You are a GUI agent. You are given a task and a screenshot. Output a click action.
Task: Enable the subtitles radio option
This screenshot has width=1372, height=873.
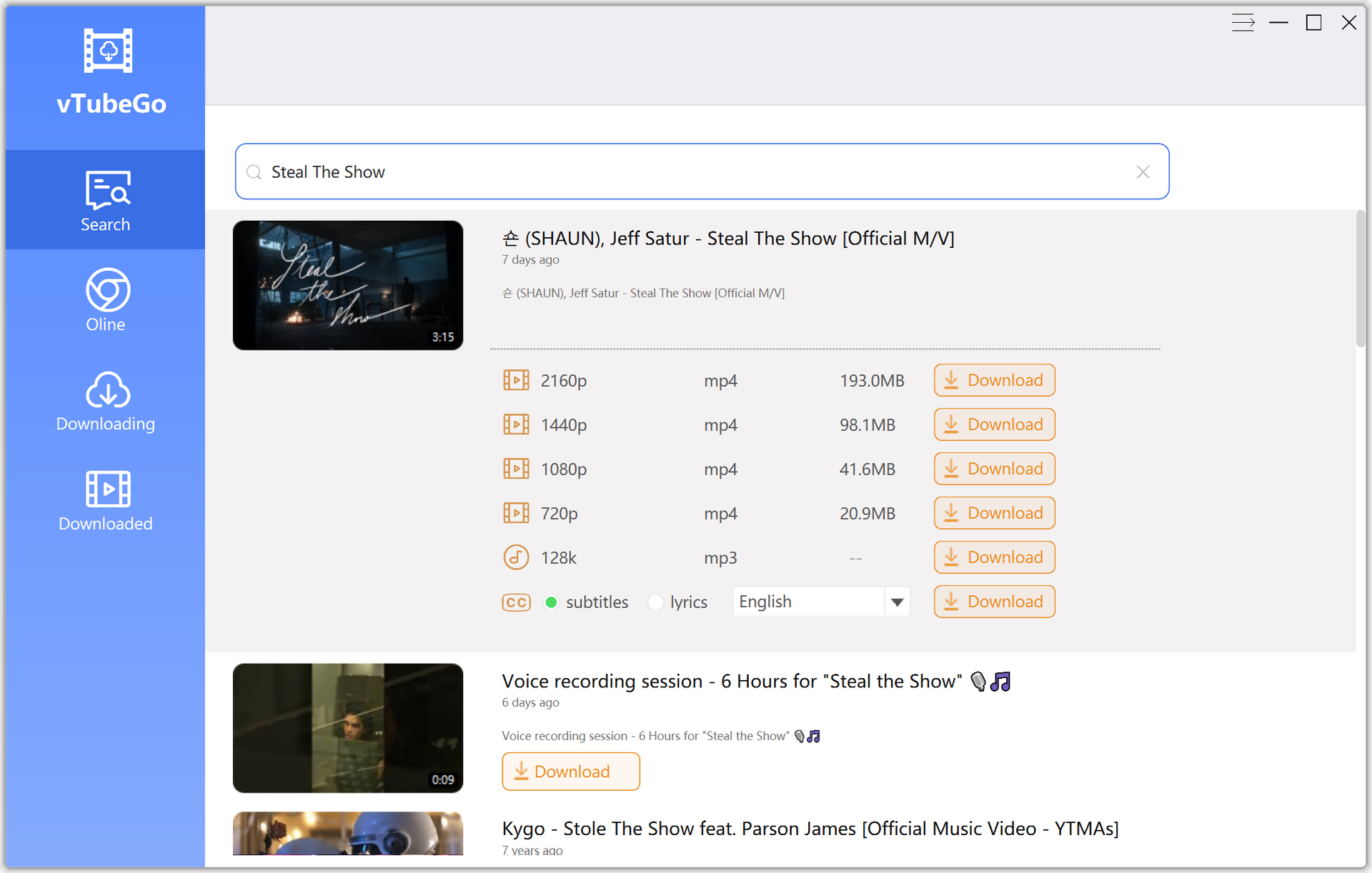[x=551, y=602]
